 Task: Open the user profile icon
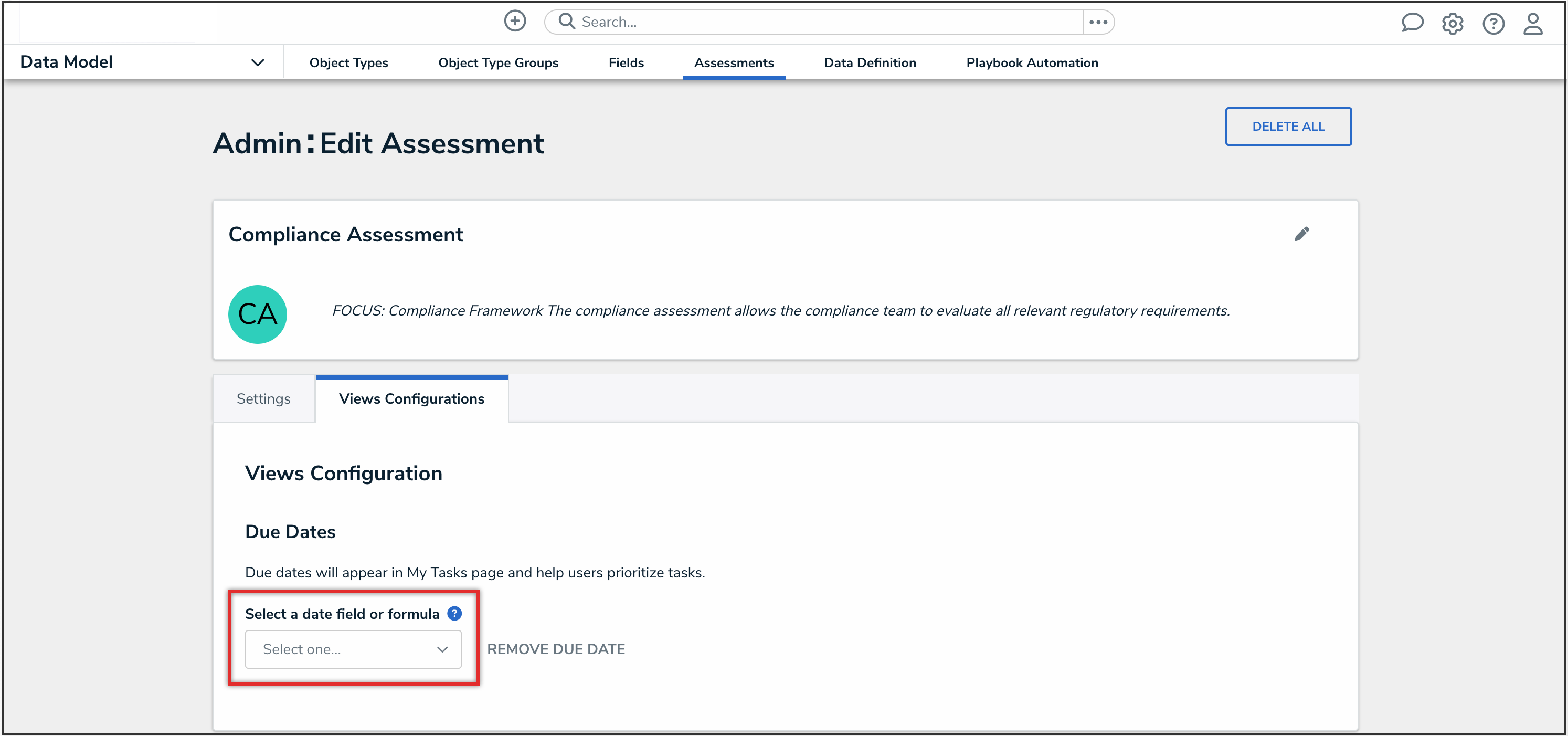pyautogui.click(x=1533, y=24)
